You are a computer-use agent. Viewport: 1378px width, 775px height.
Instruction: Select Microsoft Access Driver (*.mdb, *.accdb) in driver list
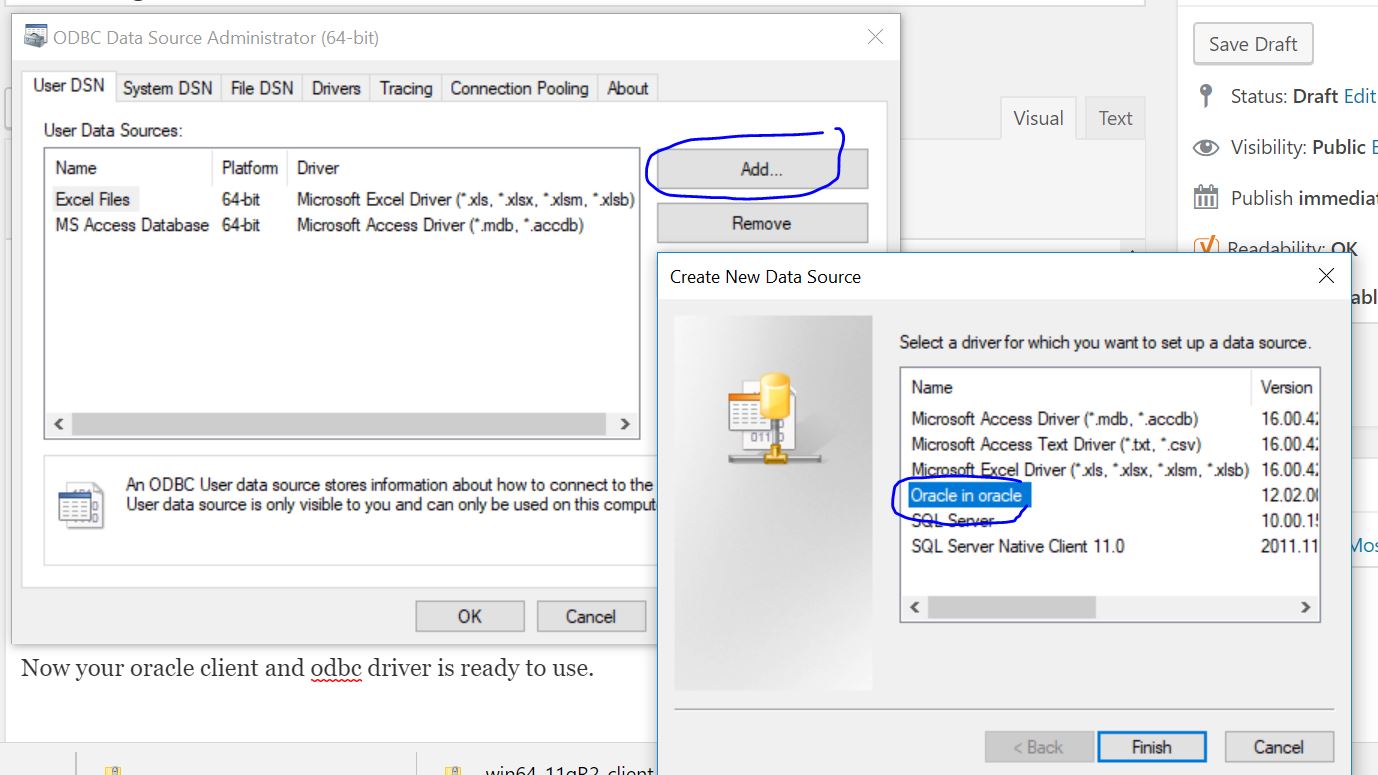point(1054,419)
